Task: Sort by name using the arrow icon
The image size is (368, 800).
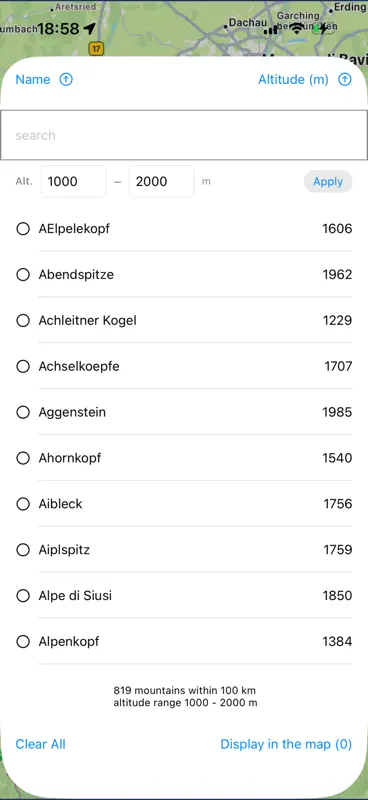Action: point(66,80)
